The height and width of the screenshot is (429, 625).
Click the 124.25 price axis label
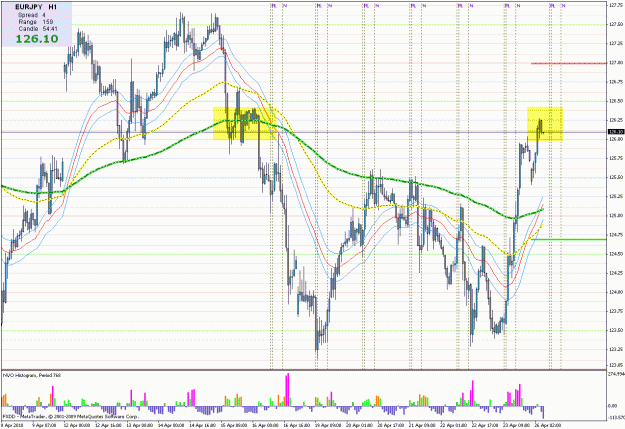(x=616, y=273)
